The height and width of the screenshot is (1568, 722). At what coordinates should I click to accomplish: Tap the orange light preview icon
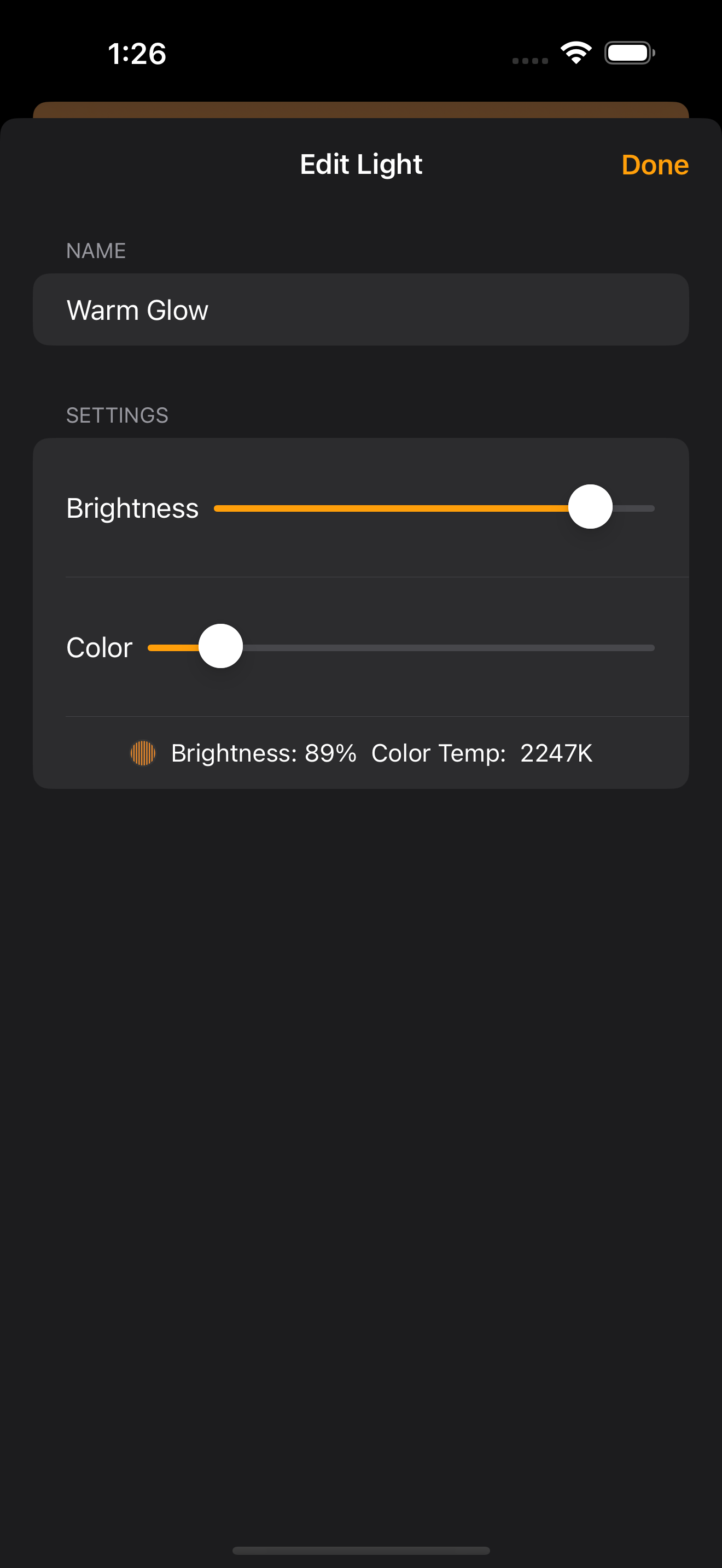[x=143, y=753]
